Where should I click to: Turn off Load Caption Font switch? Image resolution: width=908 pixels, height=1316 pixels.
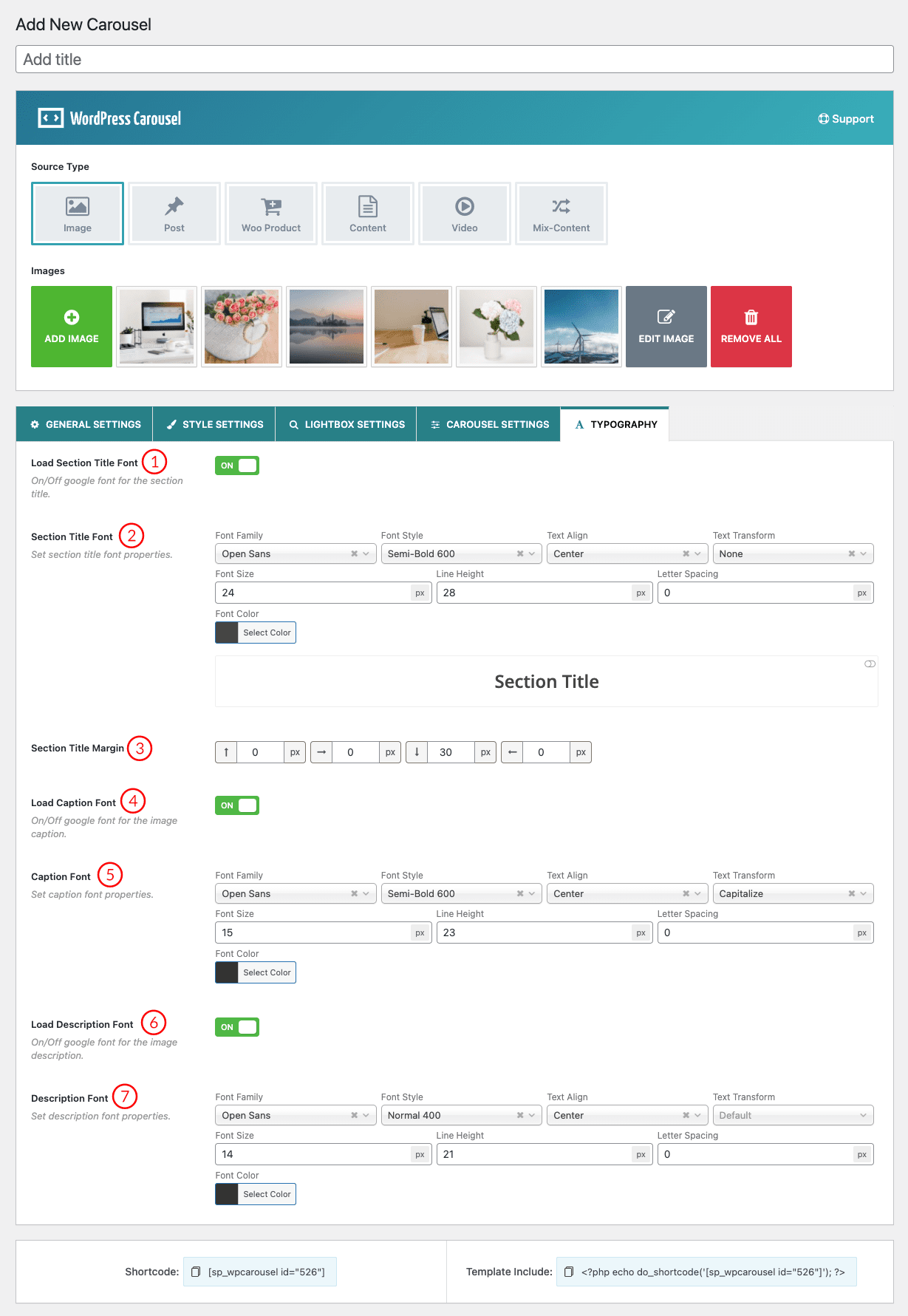pyautogui.click(x=237, y=805)
